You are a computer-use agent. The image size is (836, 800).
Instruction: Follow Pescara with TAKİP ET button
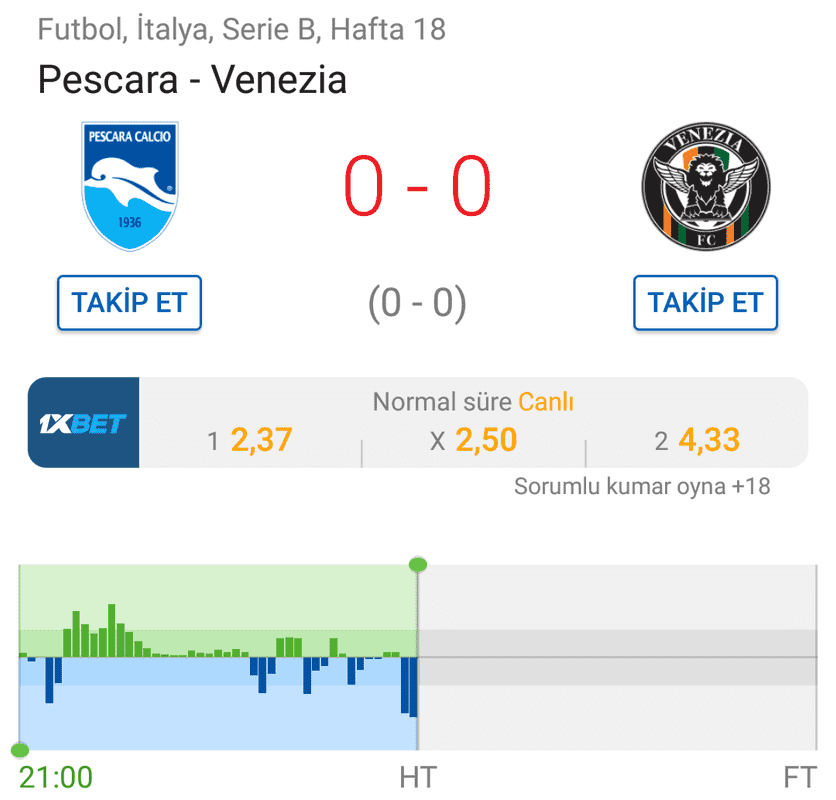click(x=130, y=303)
